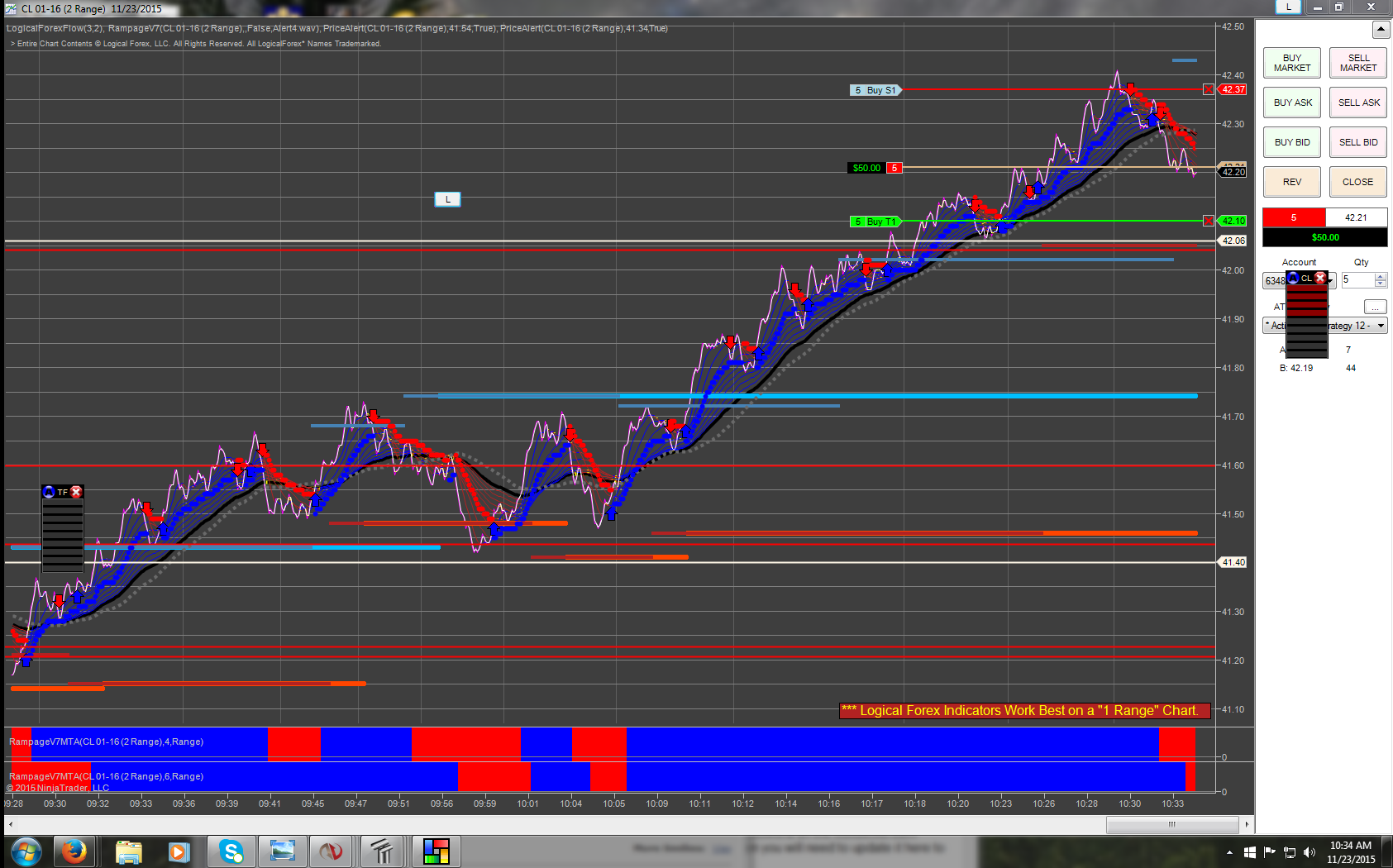Image resolution: width=1393 pixels, height=868 pixels.
Task: Click the blue A icon on the TF overlay
Action: pos(49,492)
